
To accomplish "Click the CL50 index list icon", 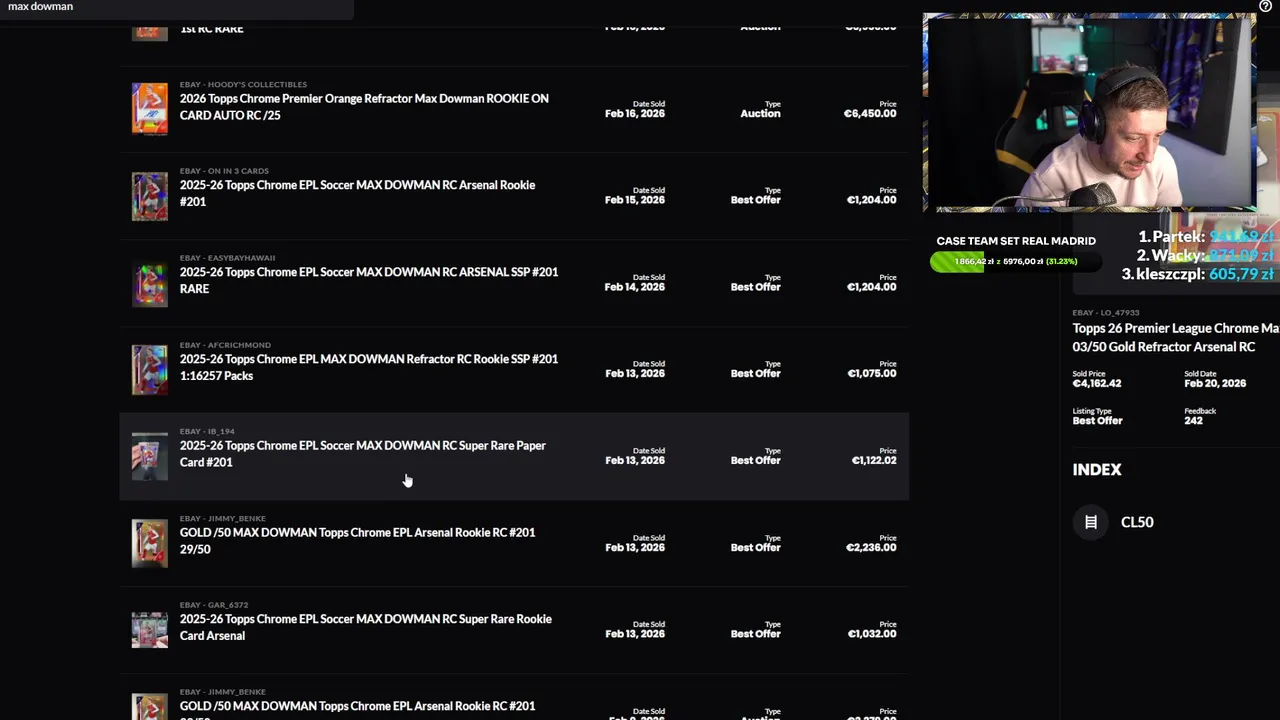I will 1091,522.
